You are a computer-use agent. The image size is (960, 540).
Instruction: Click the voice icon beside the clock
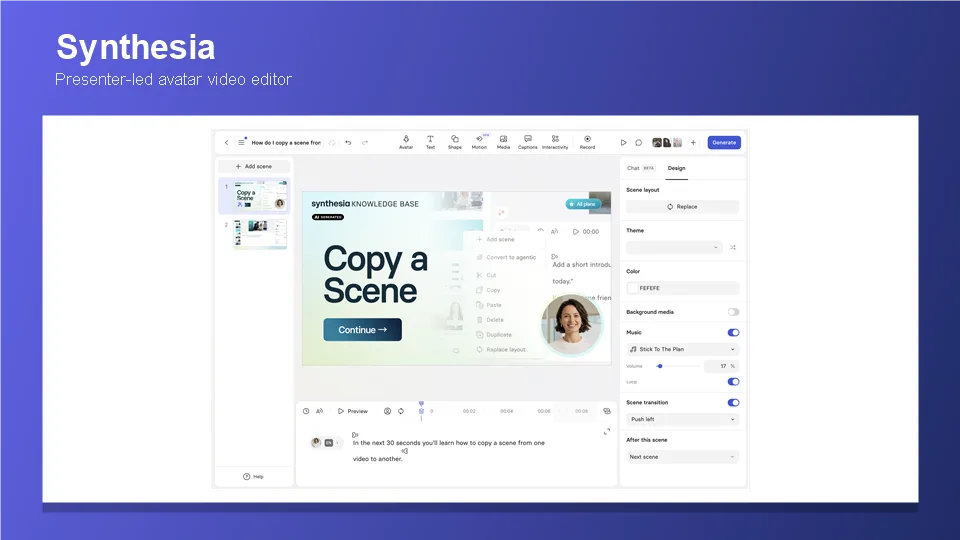(319, 411)
